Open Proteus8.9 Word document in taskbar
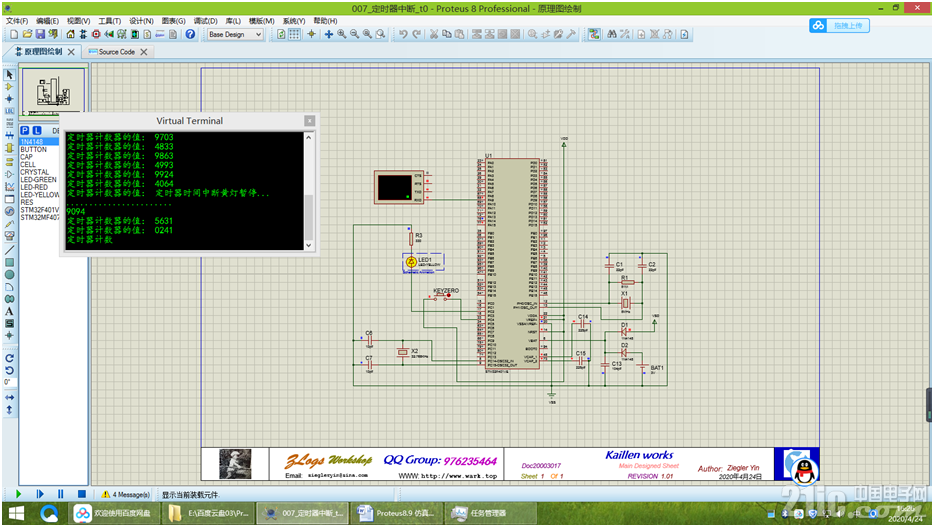This screenshot has width=935, height=527. [x=397, y=513]
